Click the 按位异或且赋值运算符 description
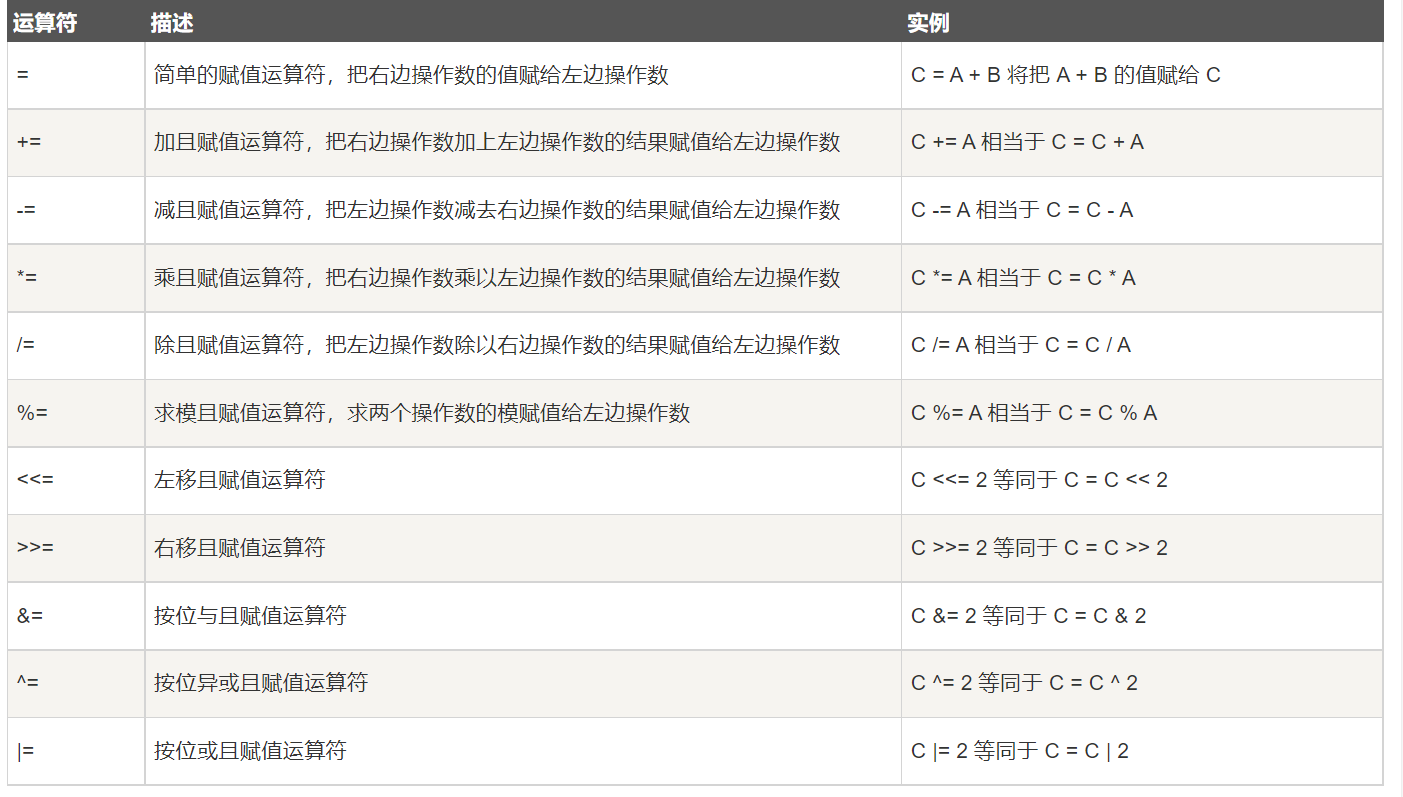 (x=261, y=683)
